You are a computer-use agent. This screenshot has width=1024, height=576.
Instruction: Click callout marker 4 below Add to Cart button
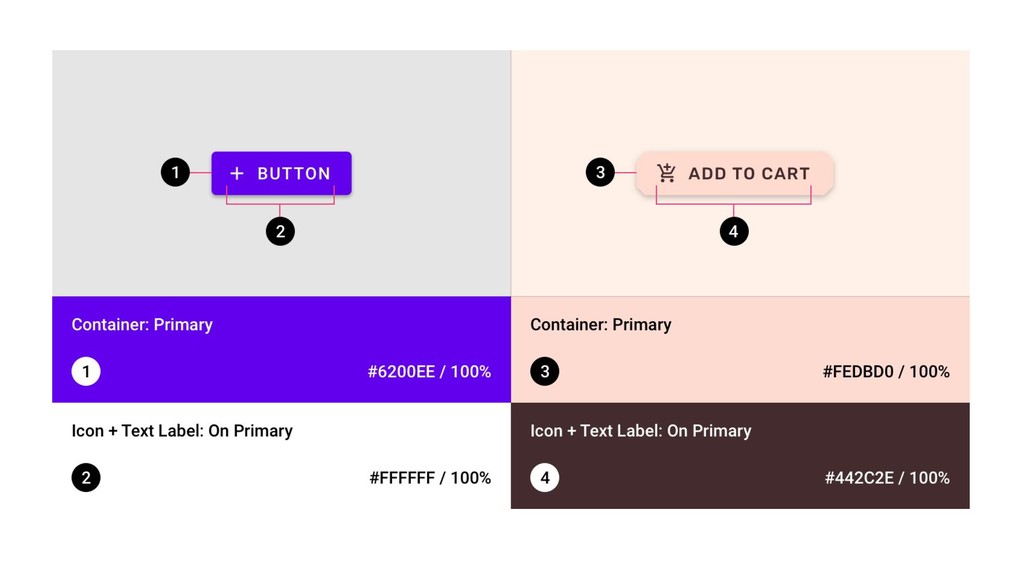[x=734, y=231]
